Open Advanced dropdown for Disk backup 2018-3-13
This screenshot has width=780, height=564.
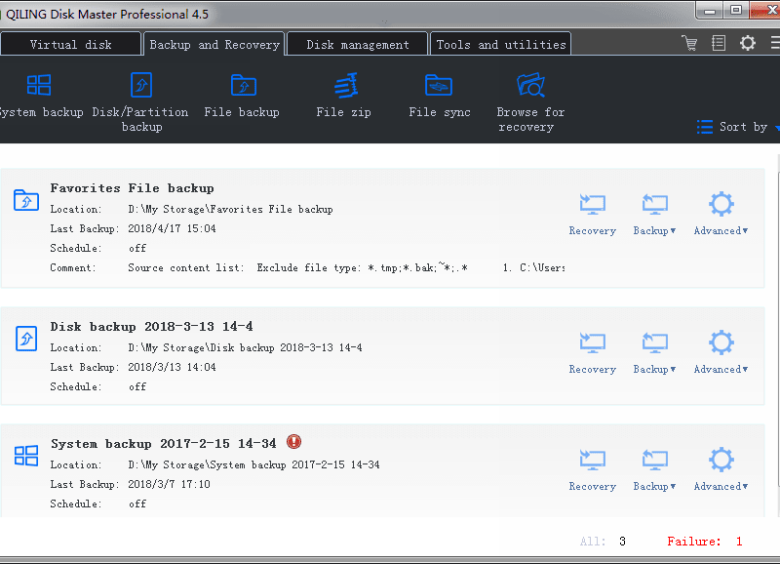(721, 352)
